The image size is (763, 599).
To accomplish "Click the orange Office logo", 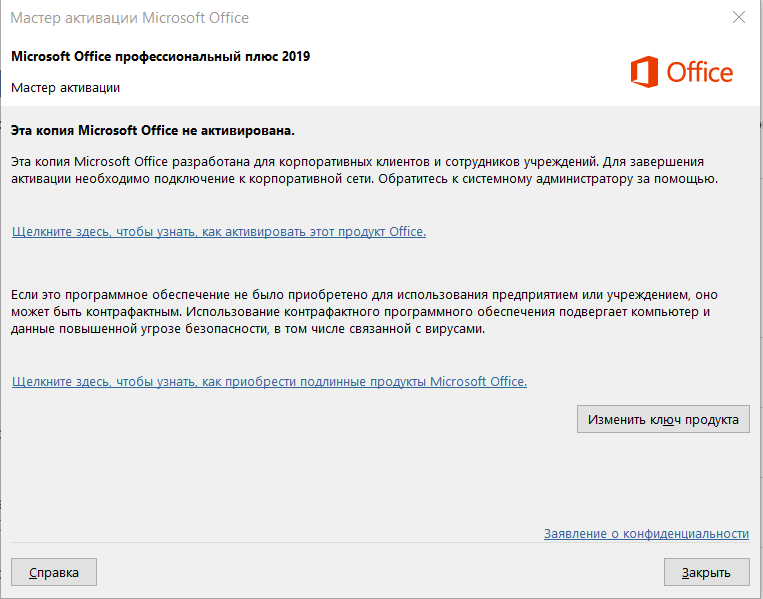I will pyautogui.click(x=682, y=72).
